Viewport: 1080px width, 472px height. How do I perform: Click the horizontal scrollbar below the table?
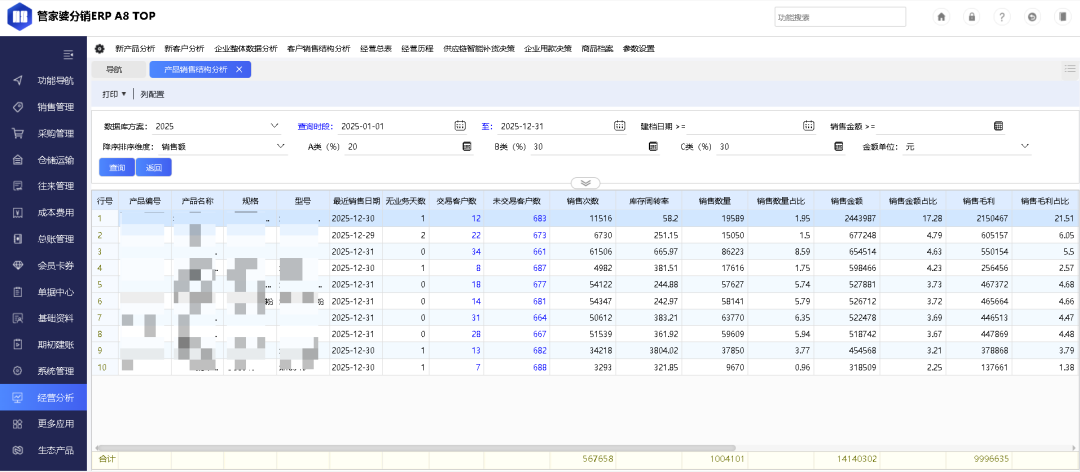pyautogui.click(x=415, y=447)
